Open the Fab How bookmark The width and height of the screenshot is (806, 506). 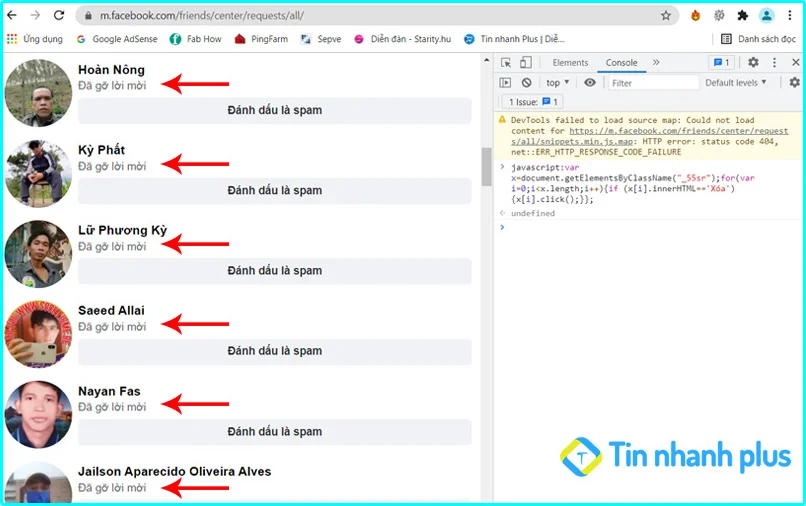pyautogui.click(x=196, y=39)
